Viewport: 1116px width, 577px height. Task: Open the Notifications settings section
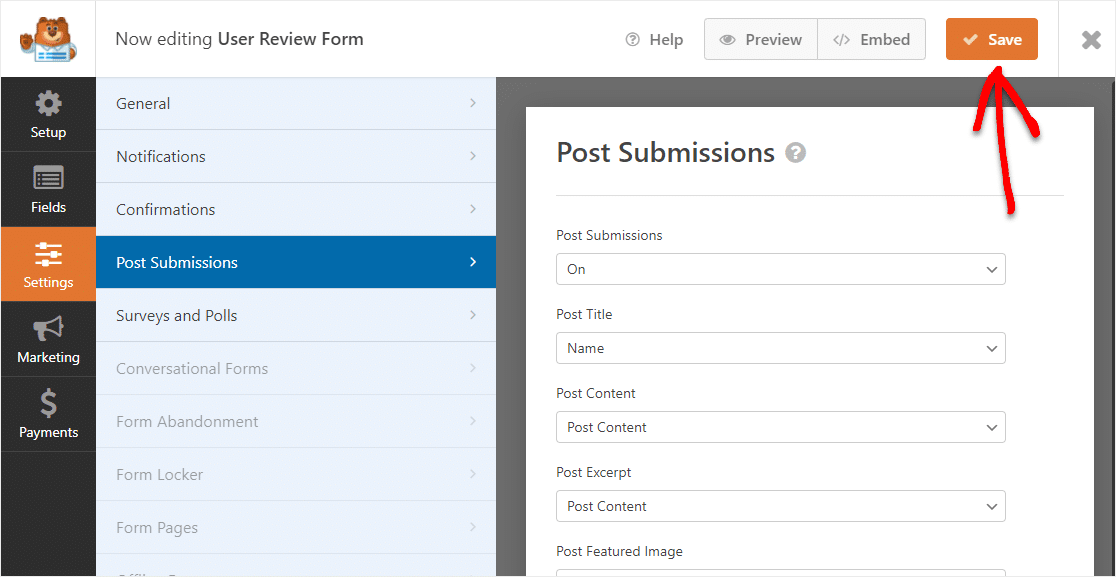pos(296,157)
